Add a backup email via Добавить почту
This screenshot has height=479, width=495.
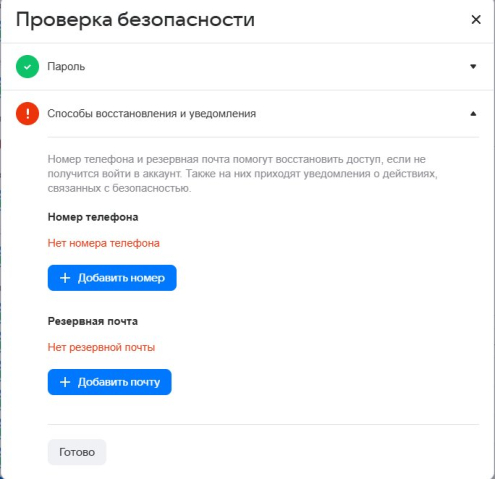click(109, 382)
